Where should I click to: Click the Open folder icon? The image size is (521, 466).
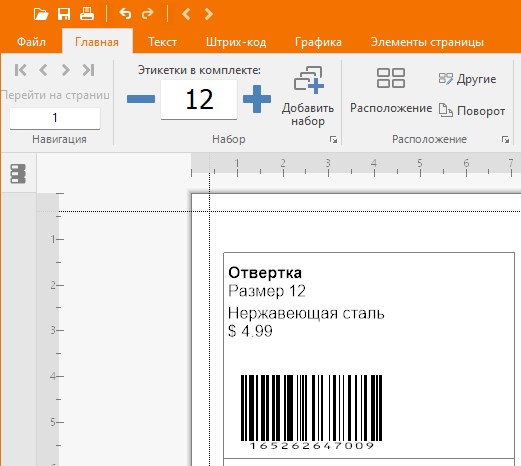(x=41, y=14)
